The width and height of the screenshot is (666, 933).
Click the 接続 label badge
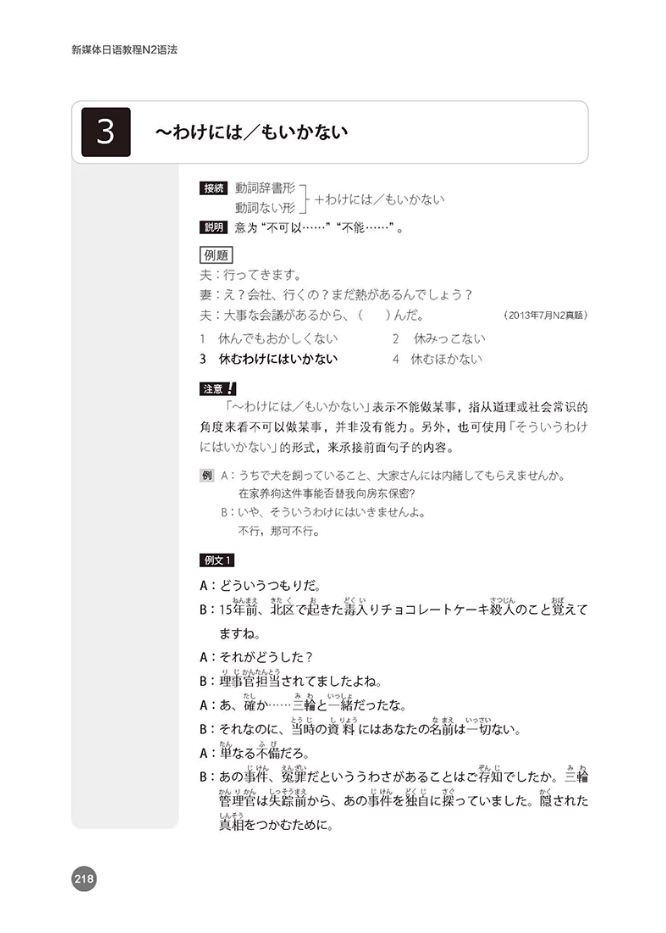point(214,188)
